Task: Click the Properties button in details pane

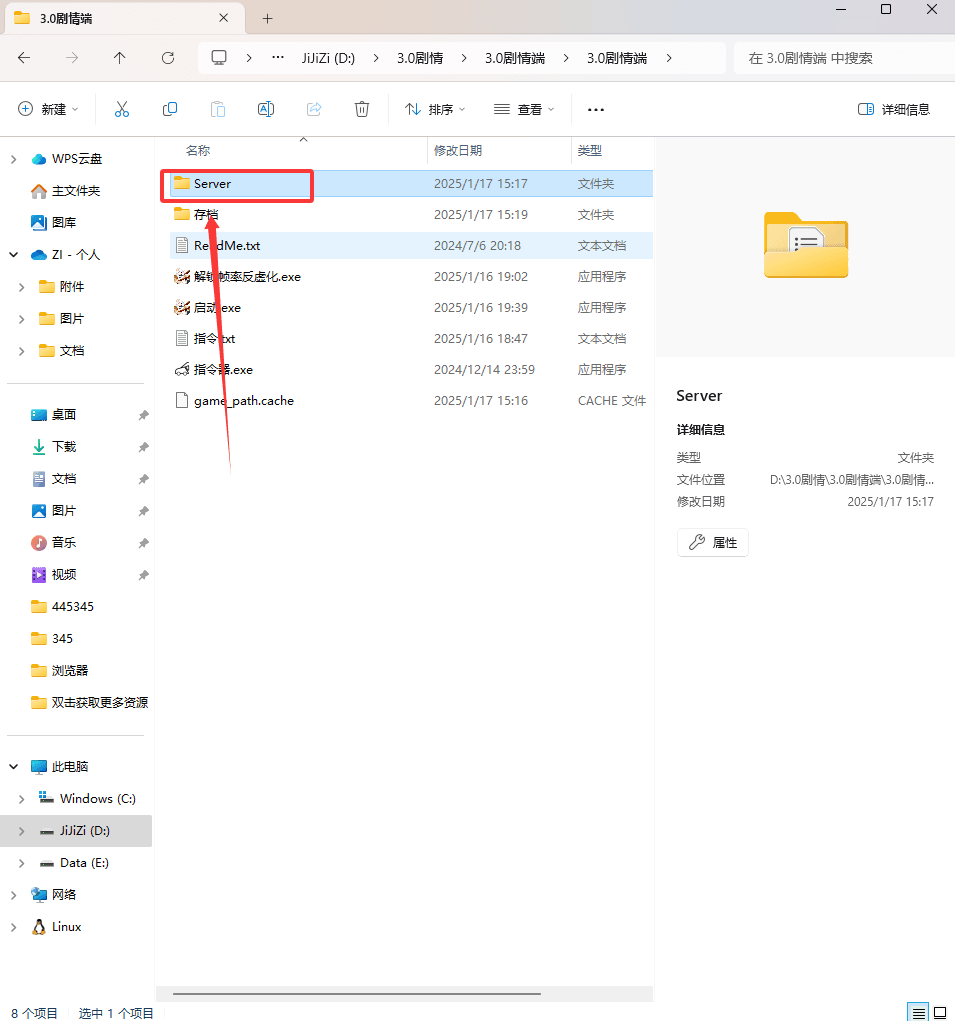Action: tap(712, 543)
